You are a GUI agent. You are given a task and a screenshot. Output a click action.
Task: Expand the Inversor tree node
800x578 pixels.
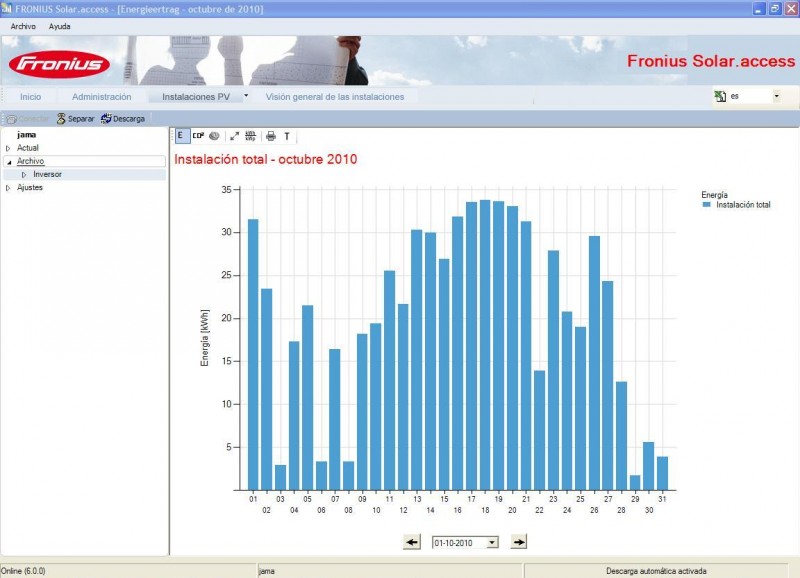(x=24, y=175)
